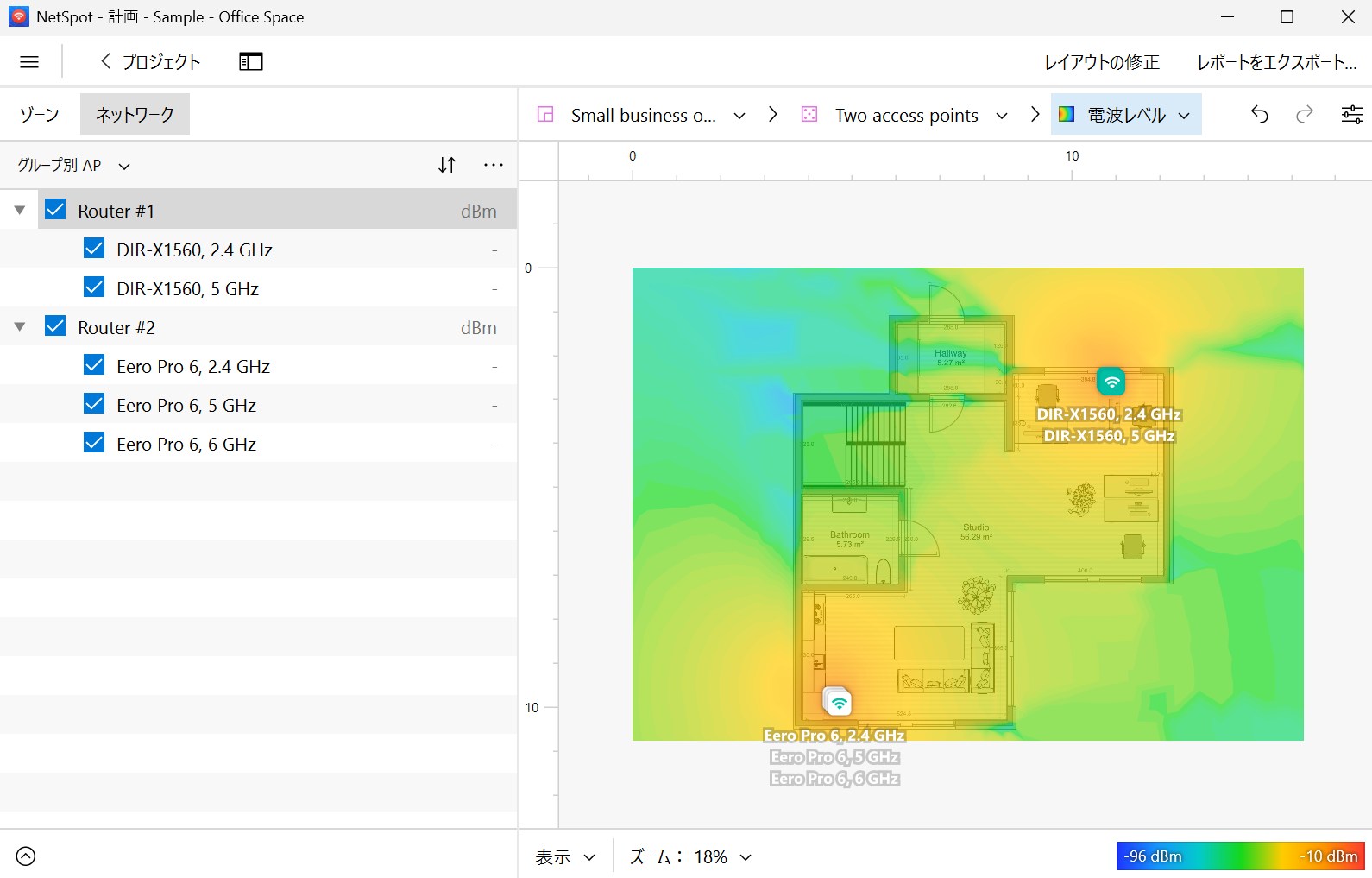Open the グループ別 AP grouping dropdown
The height and width of the screenshot is (878, 1372).
pyautogui.click(x=74, y=166)
